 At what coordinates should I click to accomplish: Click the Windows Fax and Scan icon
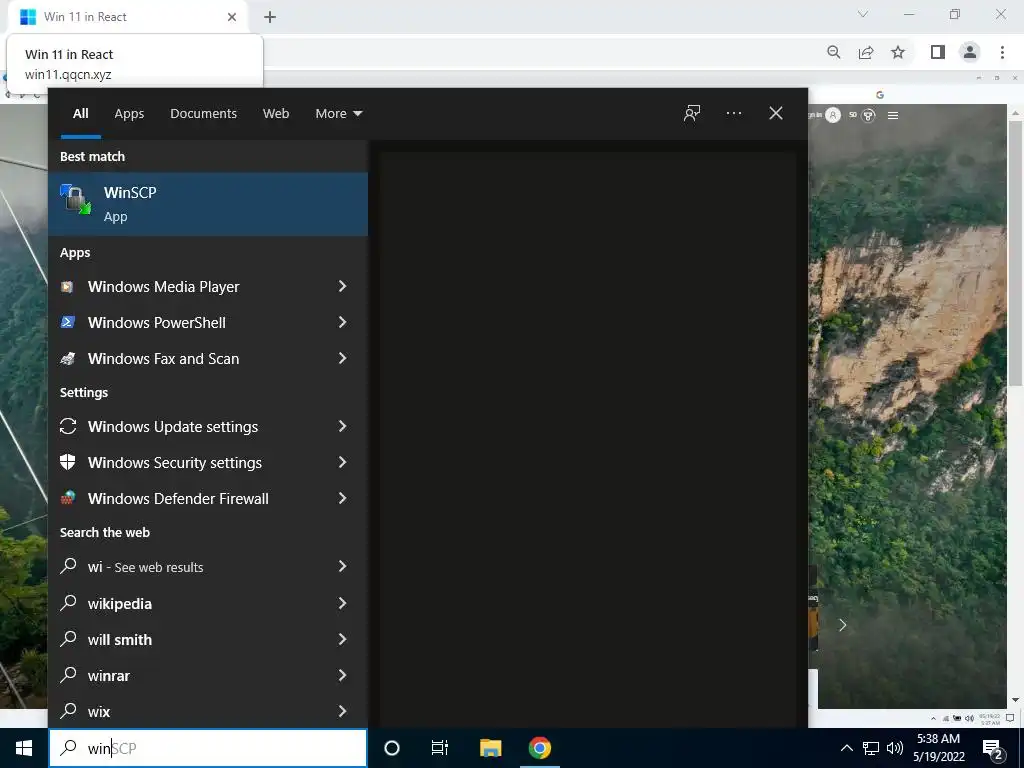(67, 358)
